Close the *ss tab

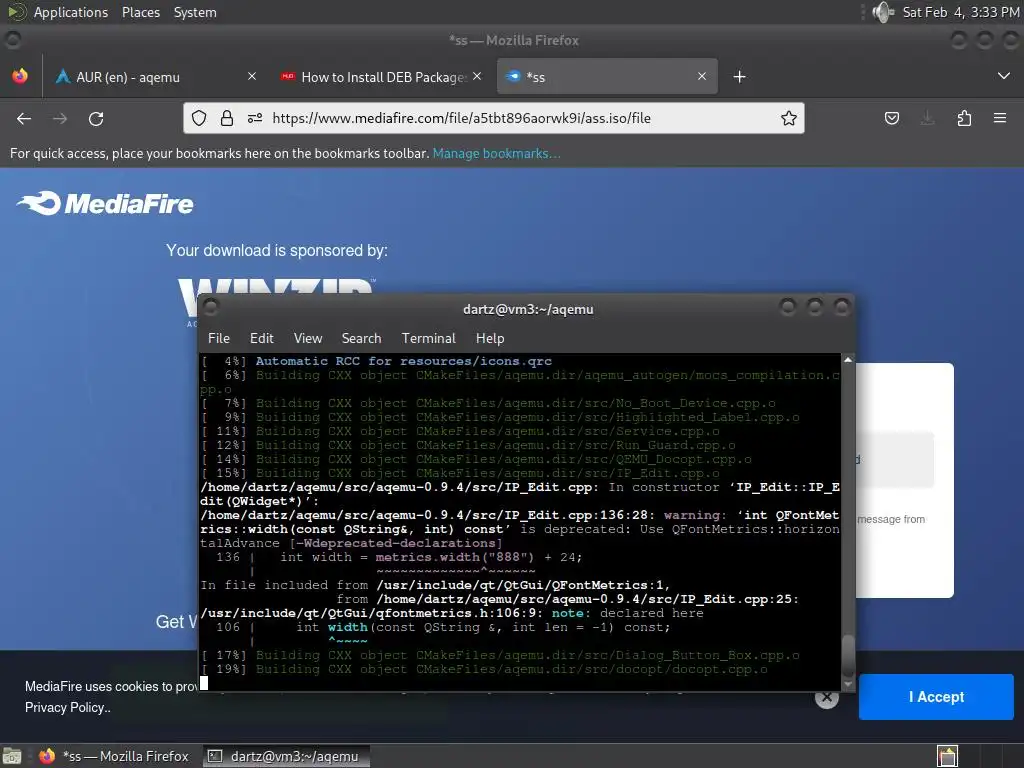pyautogui.click(x=702, y=76)
